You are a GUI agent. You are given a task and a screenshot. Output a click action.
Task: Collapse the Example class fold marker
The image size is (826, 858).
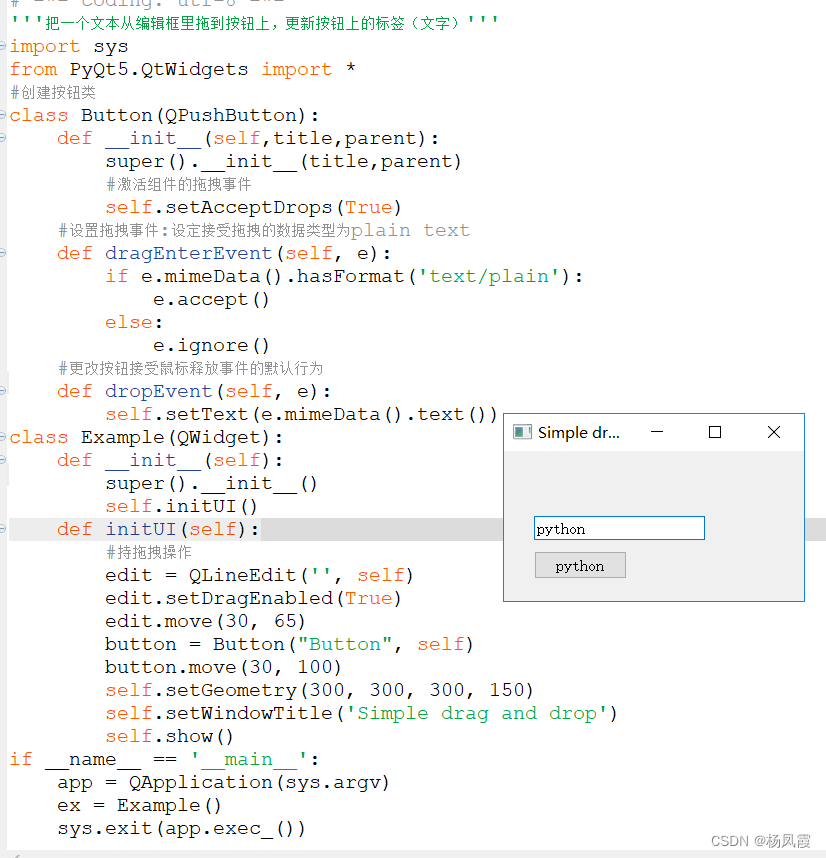[x=4, y=437]
